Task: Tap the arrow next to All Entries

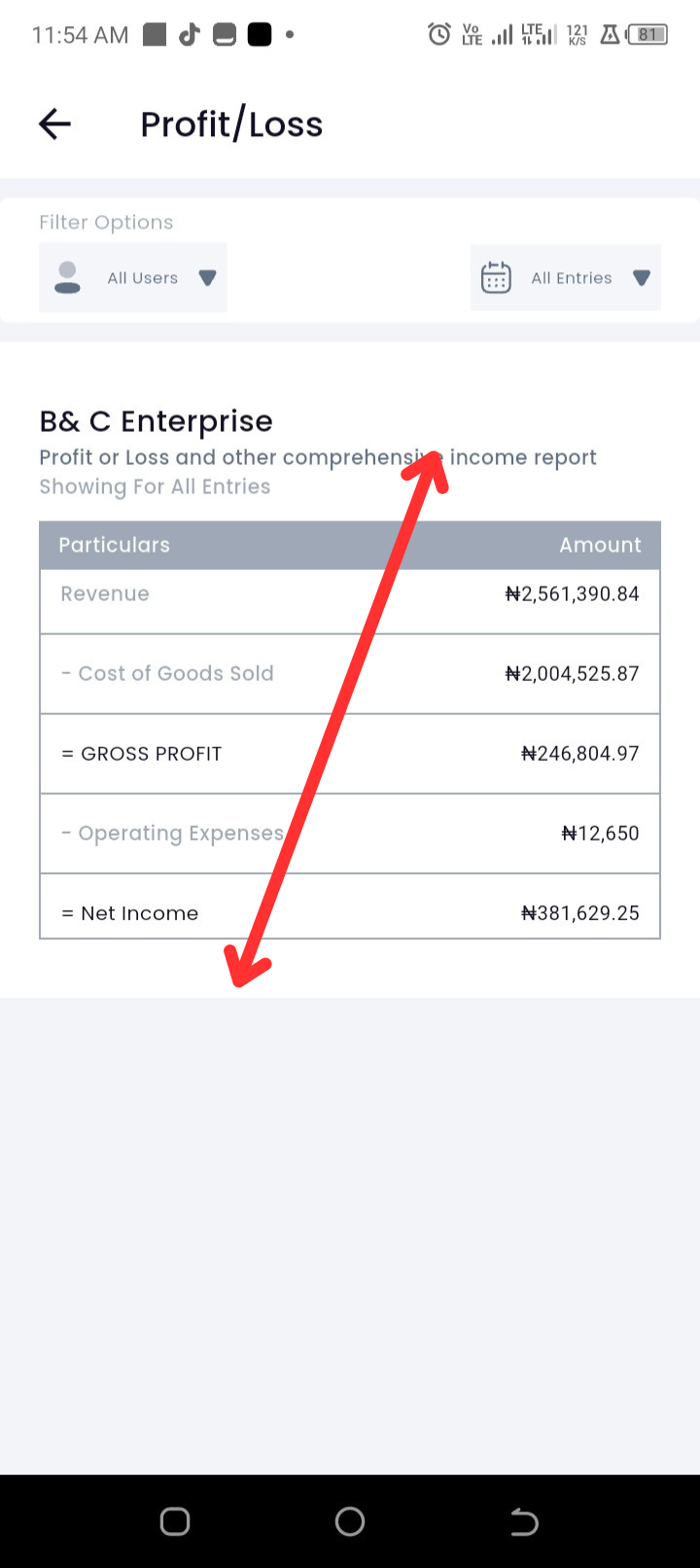Action: click(x=641, y=278)
